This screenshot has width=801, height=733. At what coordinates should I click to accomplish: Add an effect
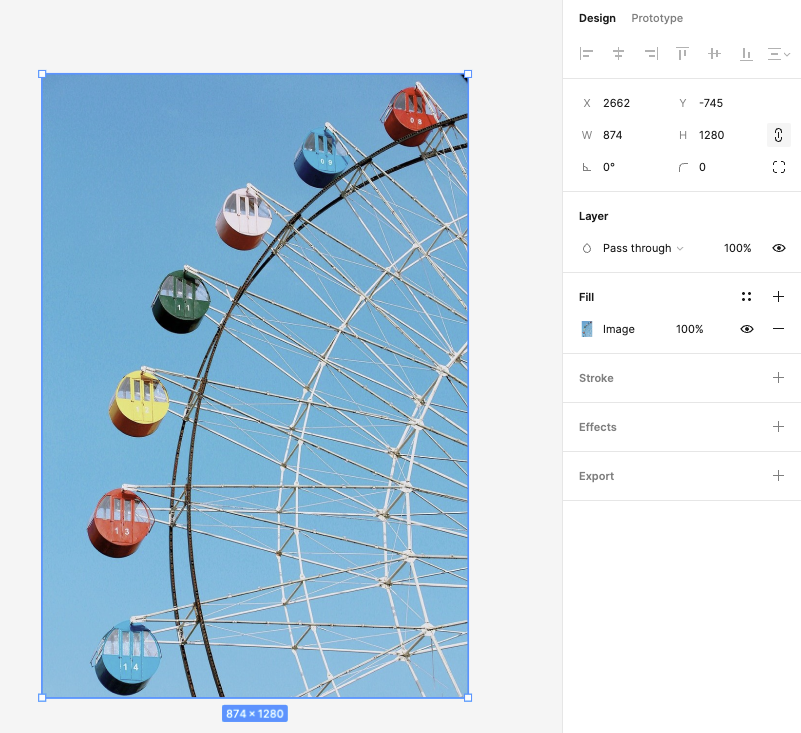(x=778, y=427)
